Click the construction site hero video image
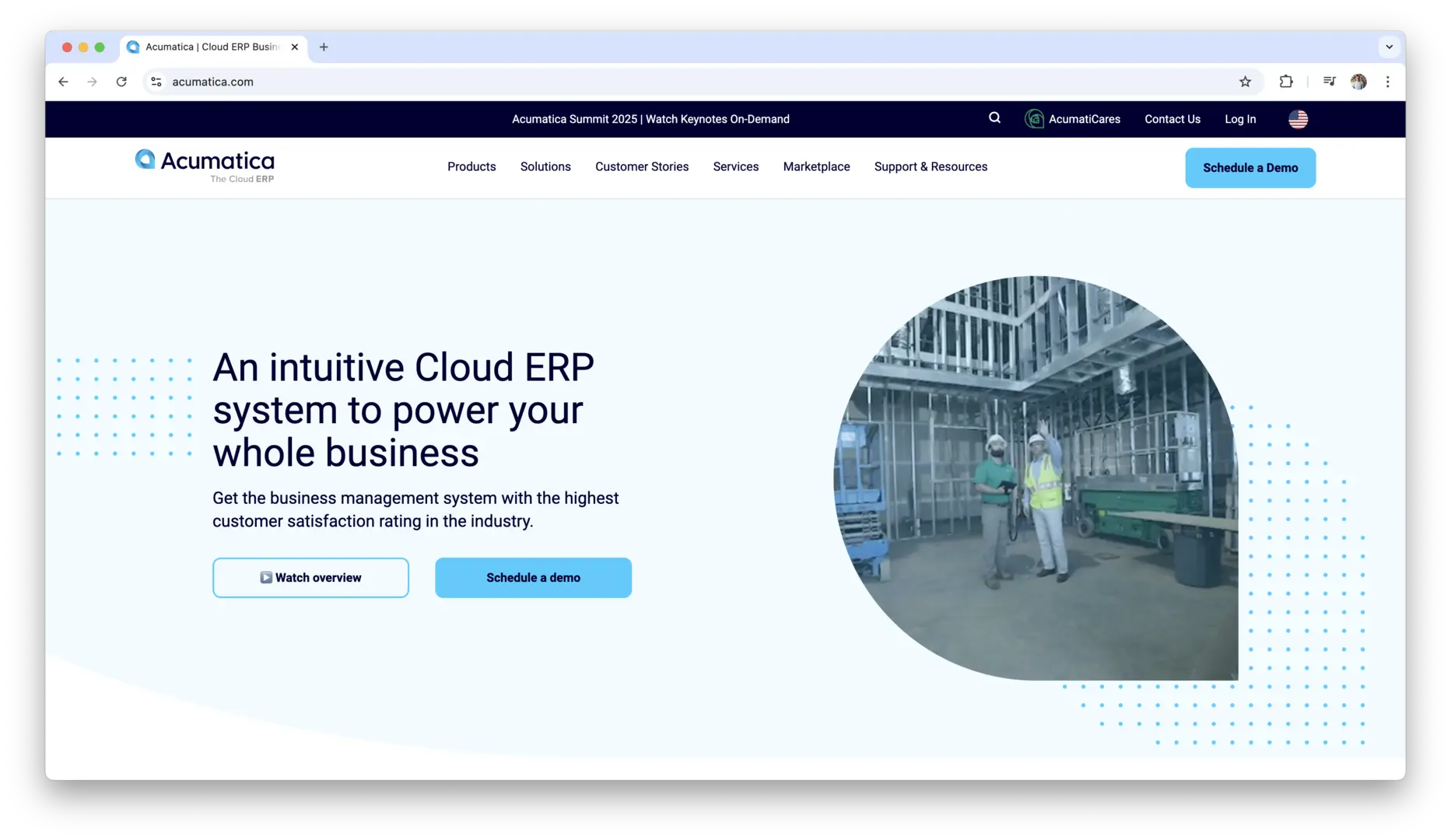The width and height of the screenshot is (1451, 840). click(1036, 478)
